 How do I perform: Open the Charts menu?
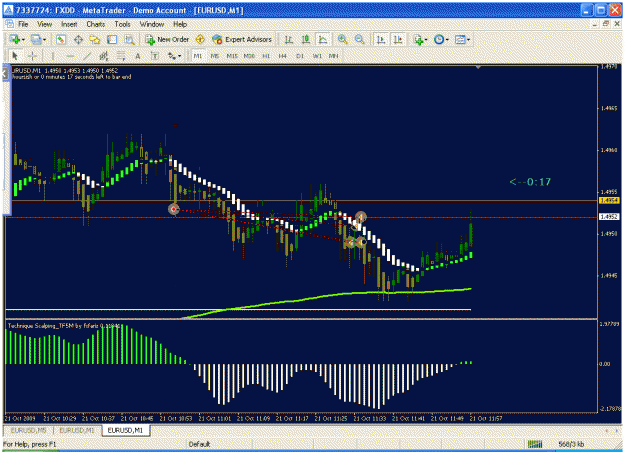[x=96, y=24]
